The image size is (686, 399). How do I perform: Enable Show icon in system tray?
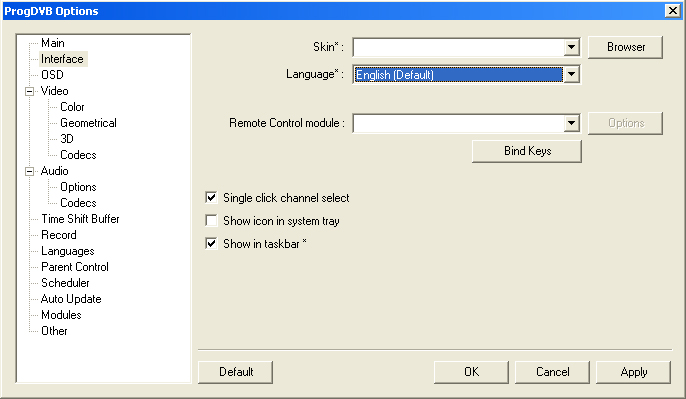click(x=211, y=220)
